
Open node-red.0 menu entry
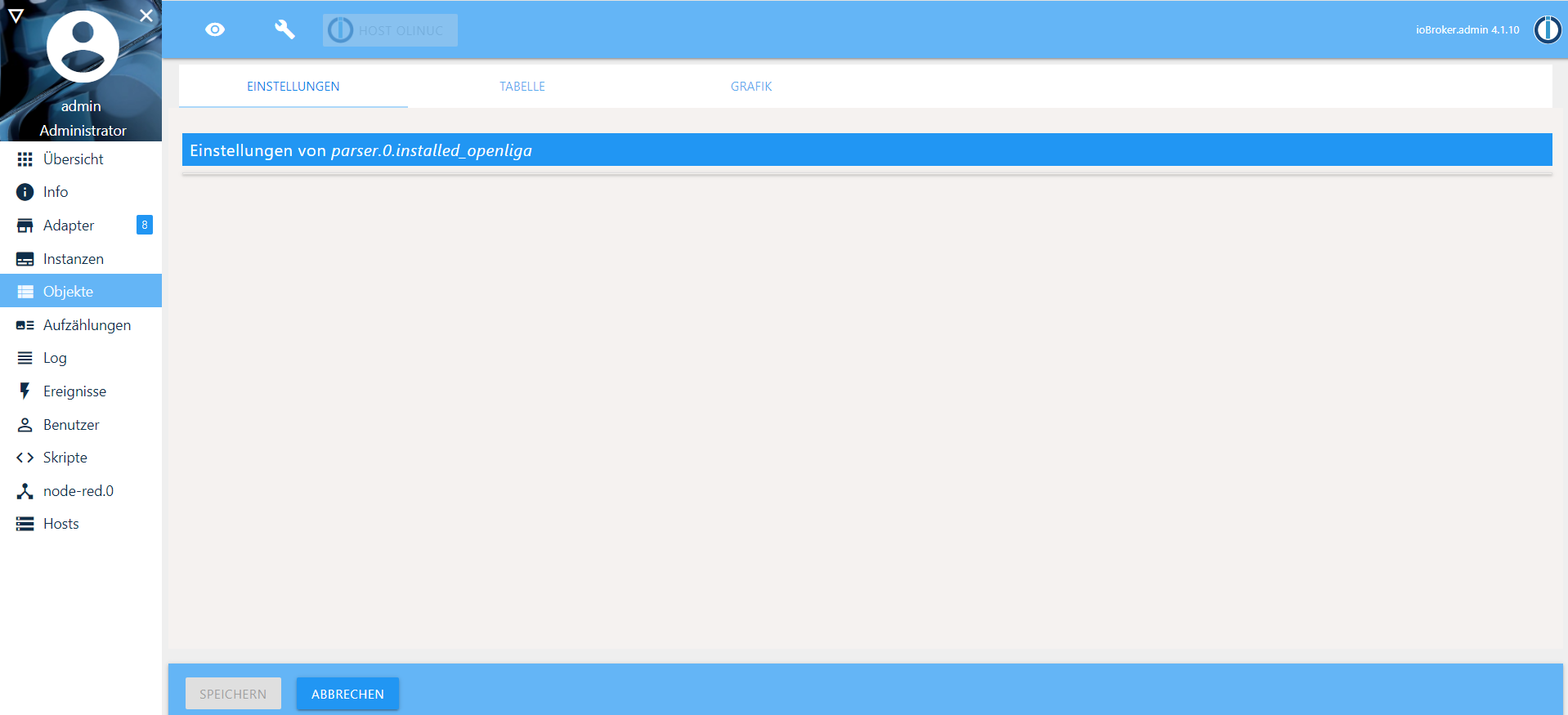coord(81,491)
